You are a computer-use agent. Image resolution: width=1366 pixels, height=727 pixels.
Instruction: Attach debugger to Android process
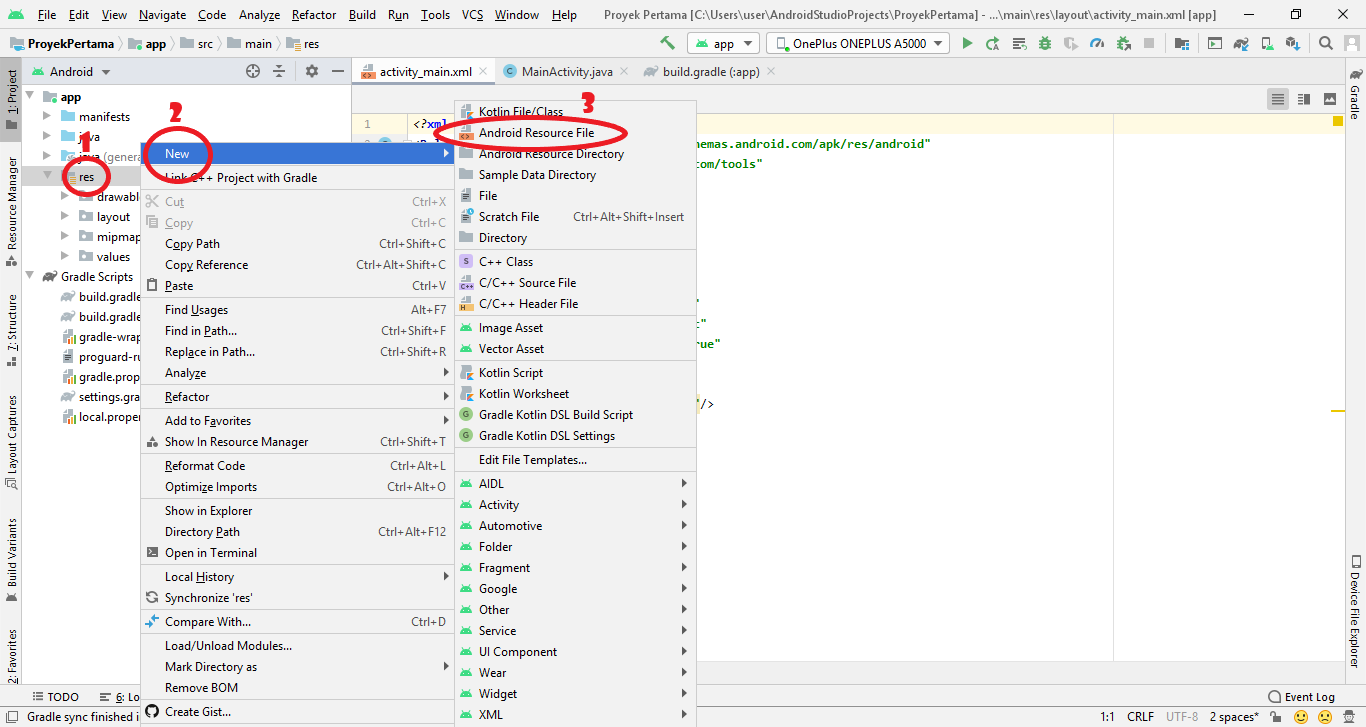pos(1125,43)
